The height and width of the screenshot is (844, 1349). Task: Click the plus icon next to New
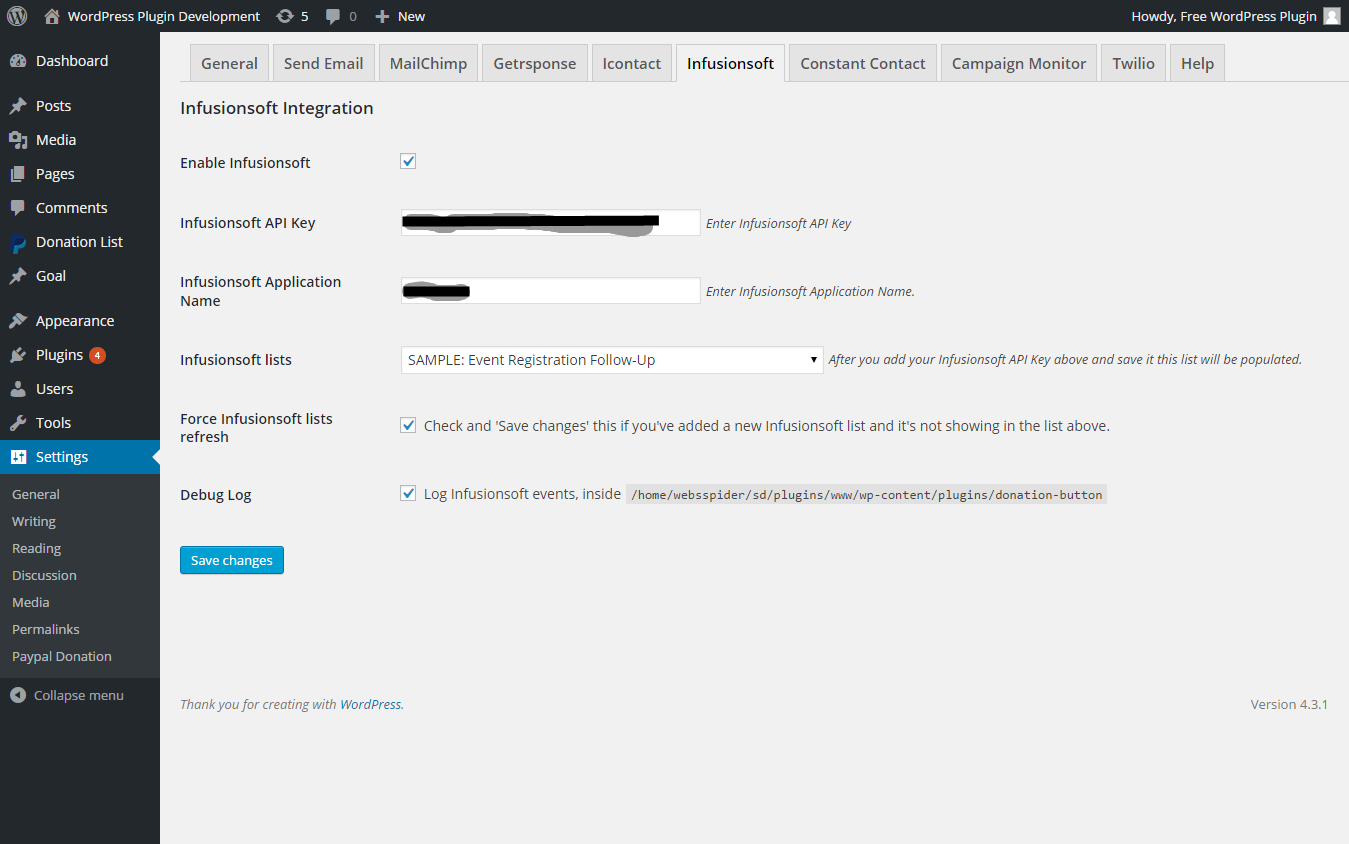[382, 16]
